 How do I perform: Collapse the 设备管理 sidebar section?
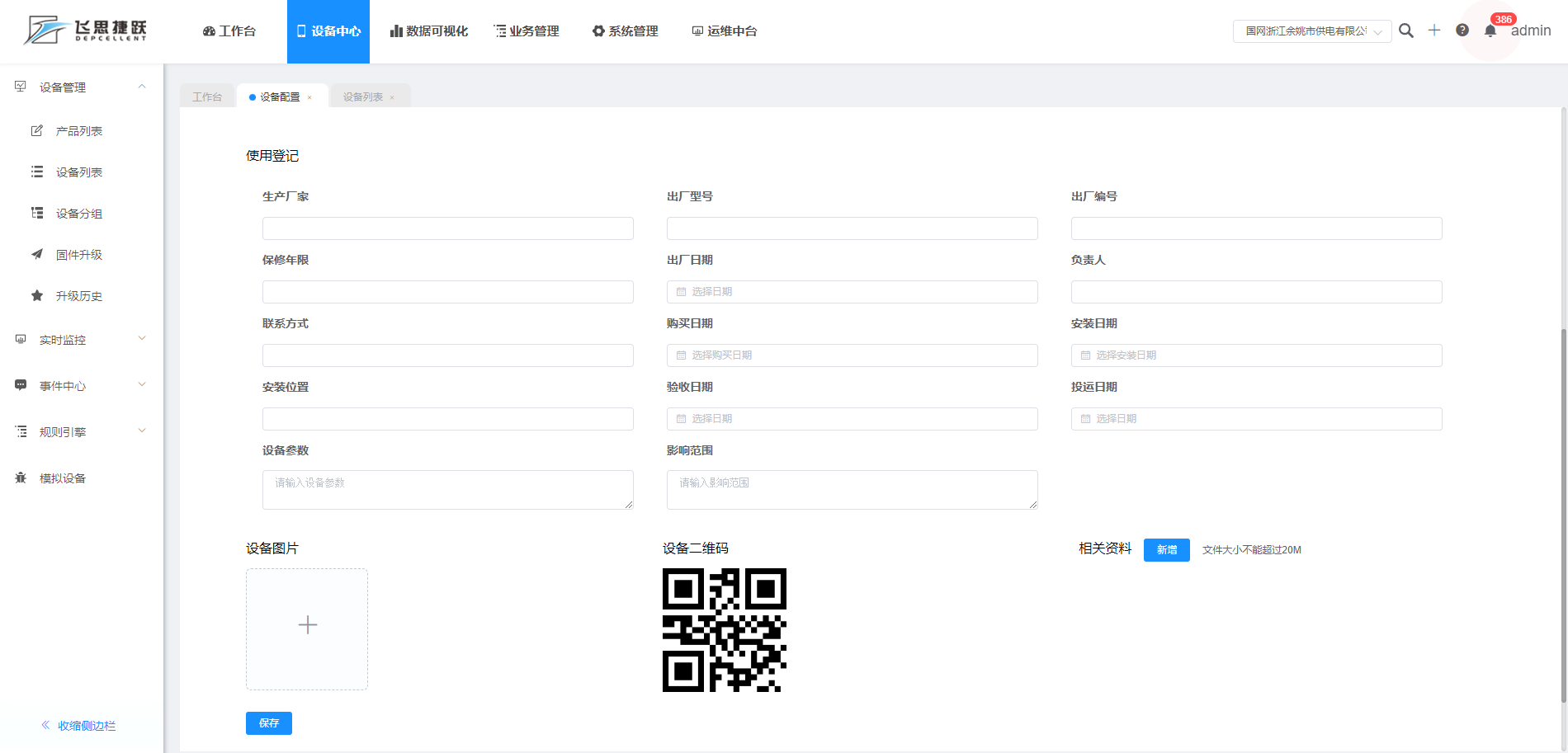click(x=142, y=87)
